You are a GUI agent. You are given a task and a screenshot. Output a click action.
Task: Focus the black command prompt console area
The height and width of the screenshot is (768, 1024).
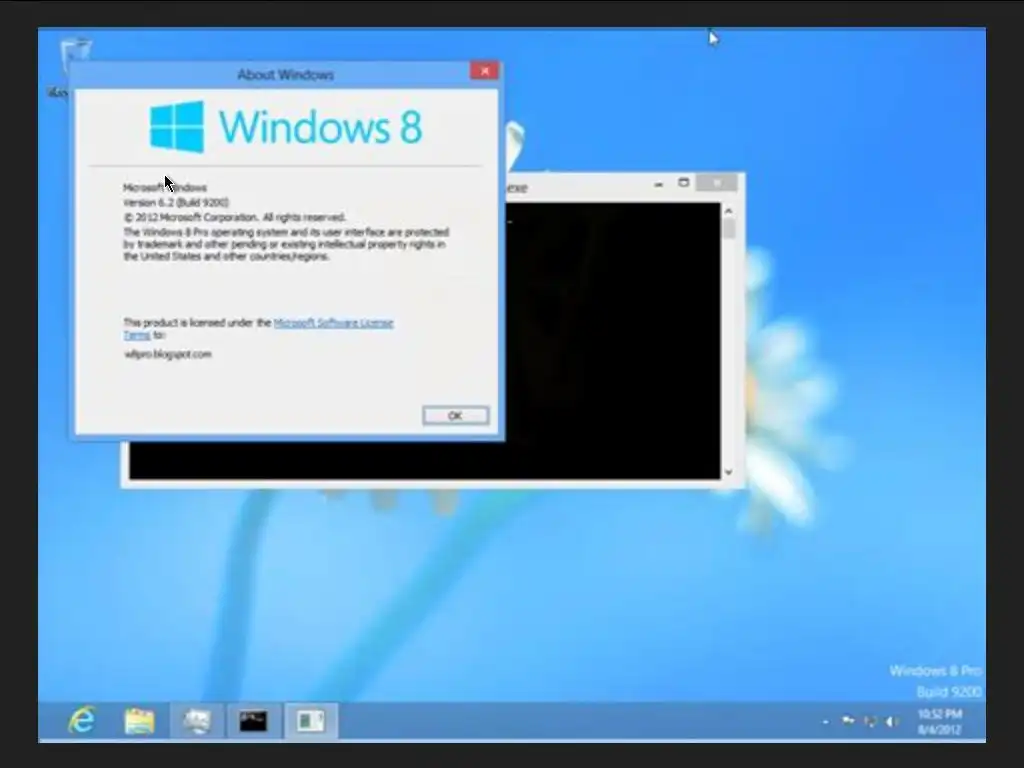coord(613,340)
